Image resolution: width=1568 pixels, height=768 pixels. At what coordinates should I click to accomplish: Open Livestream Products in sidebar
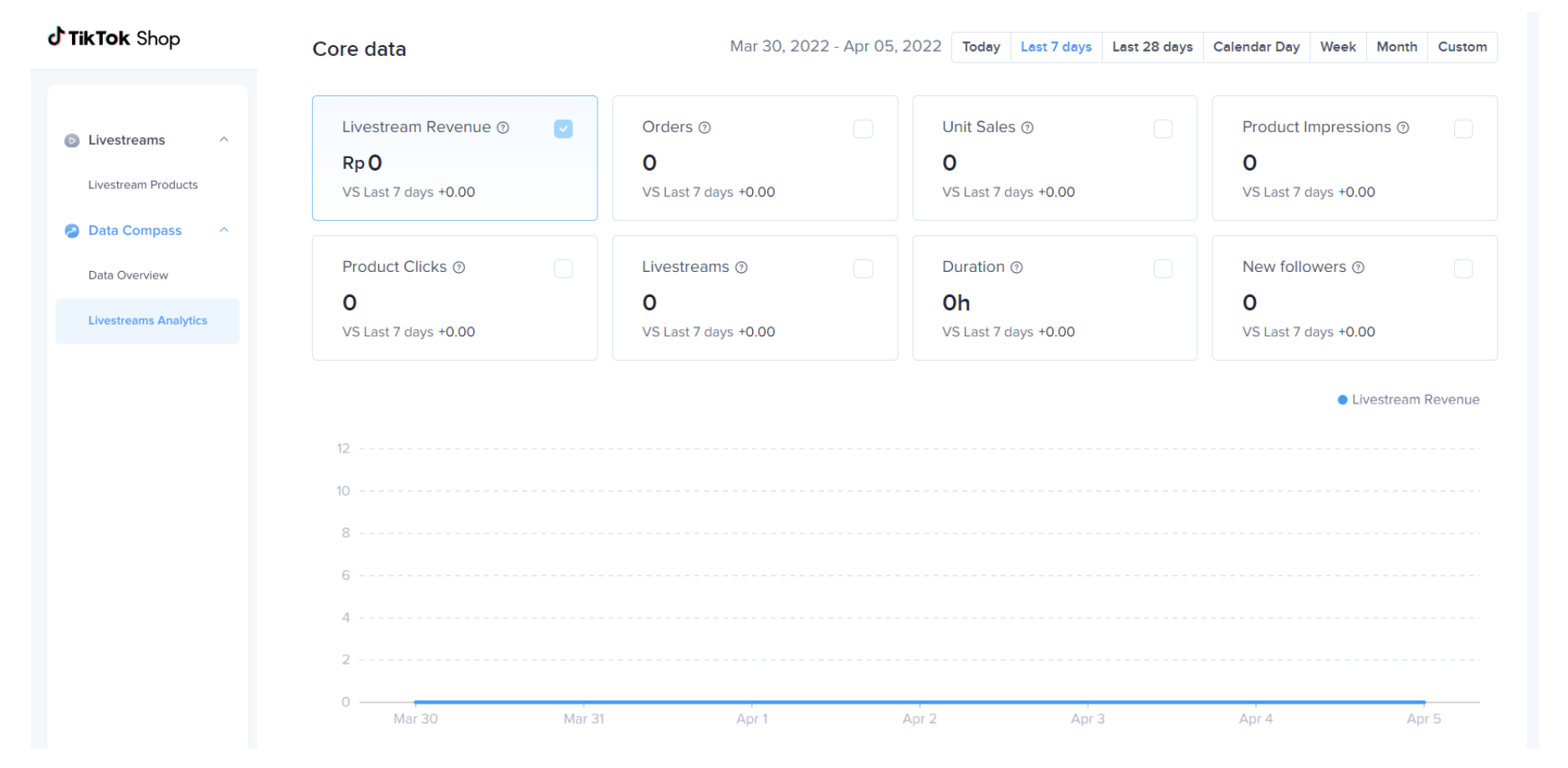click(143, 185)
